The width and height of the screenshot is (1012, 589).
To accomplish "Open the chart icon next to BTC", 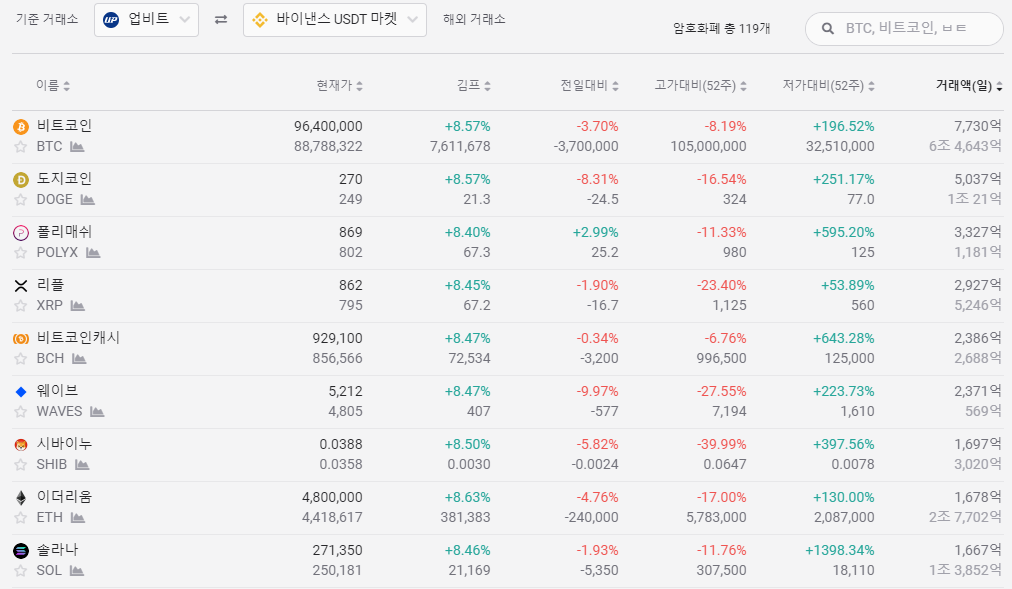I will (77, 147).
